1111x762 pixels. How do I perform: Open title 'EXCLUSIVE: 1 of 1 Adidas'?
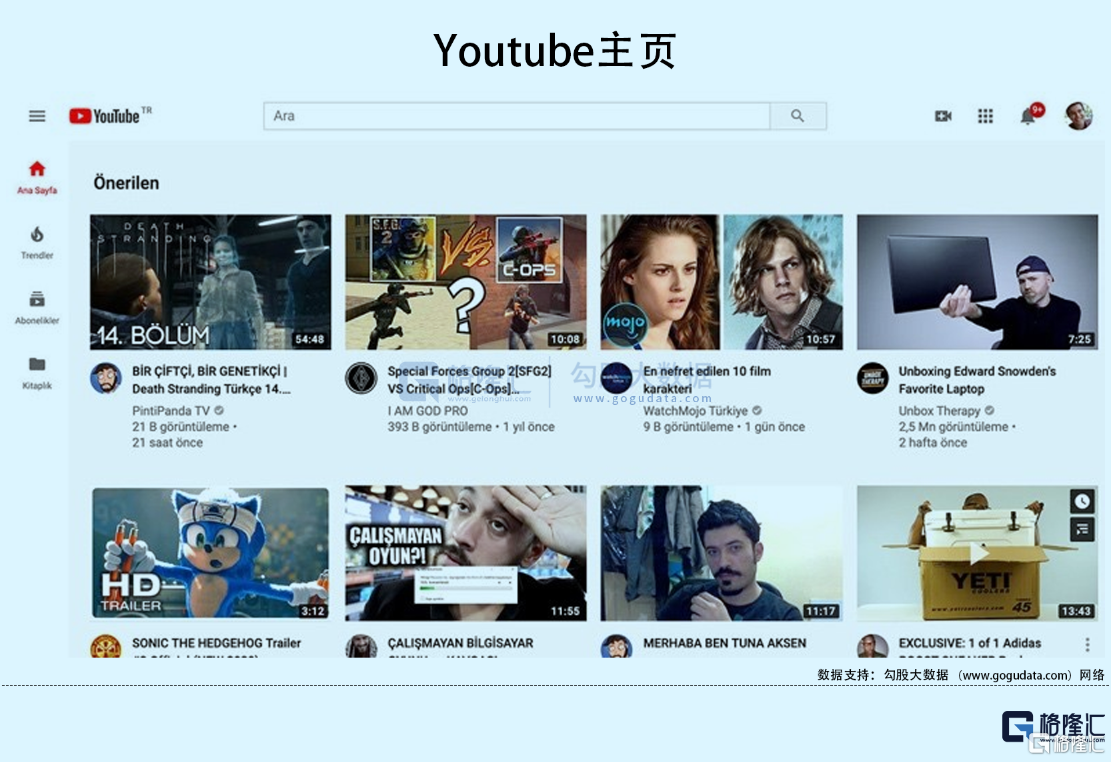click(x=970, y=643)
